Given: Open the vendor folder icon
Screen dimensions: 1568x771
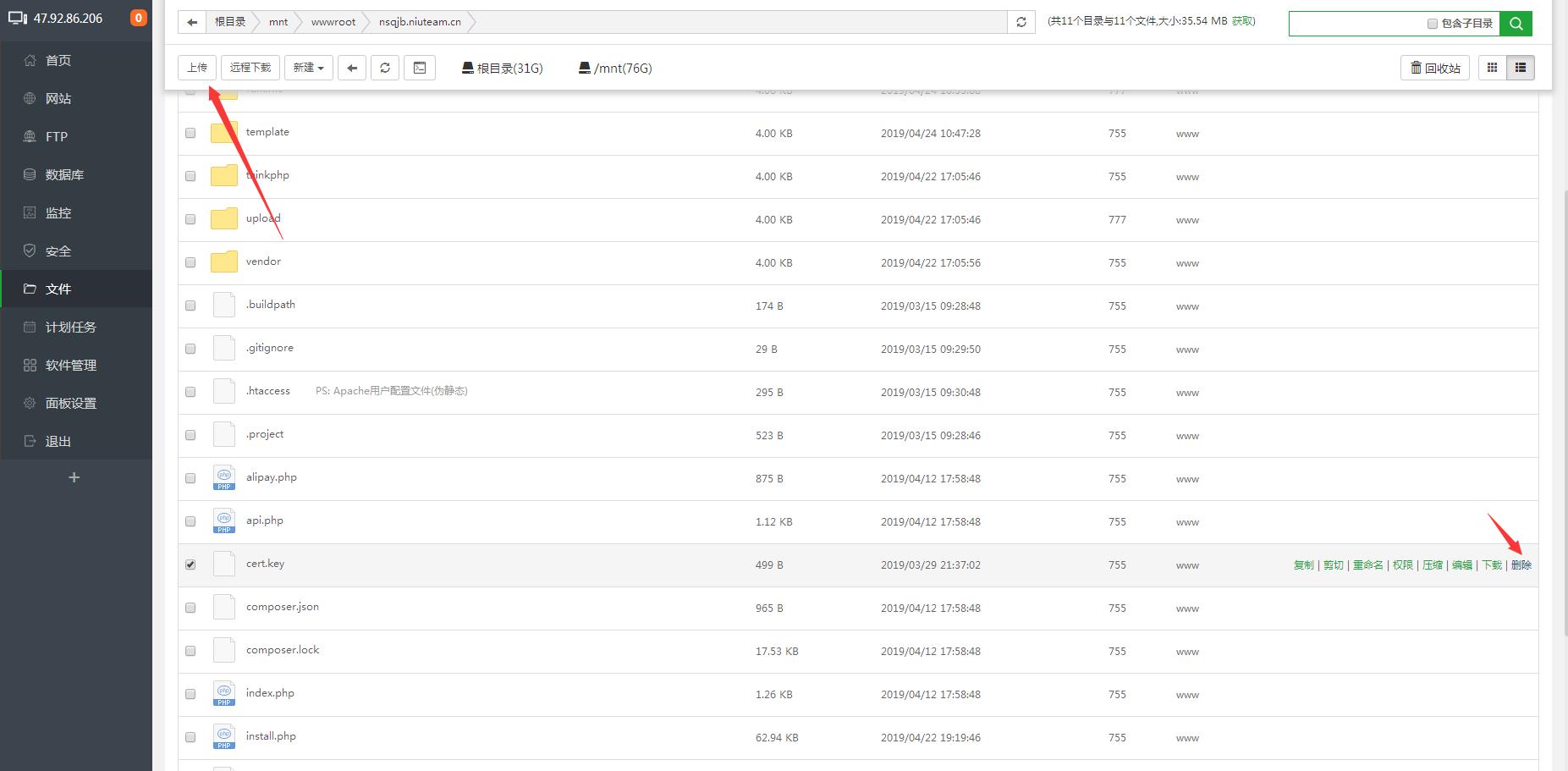Looking at the screenshot, I should coord(224,262).
